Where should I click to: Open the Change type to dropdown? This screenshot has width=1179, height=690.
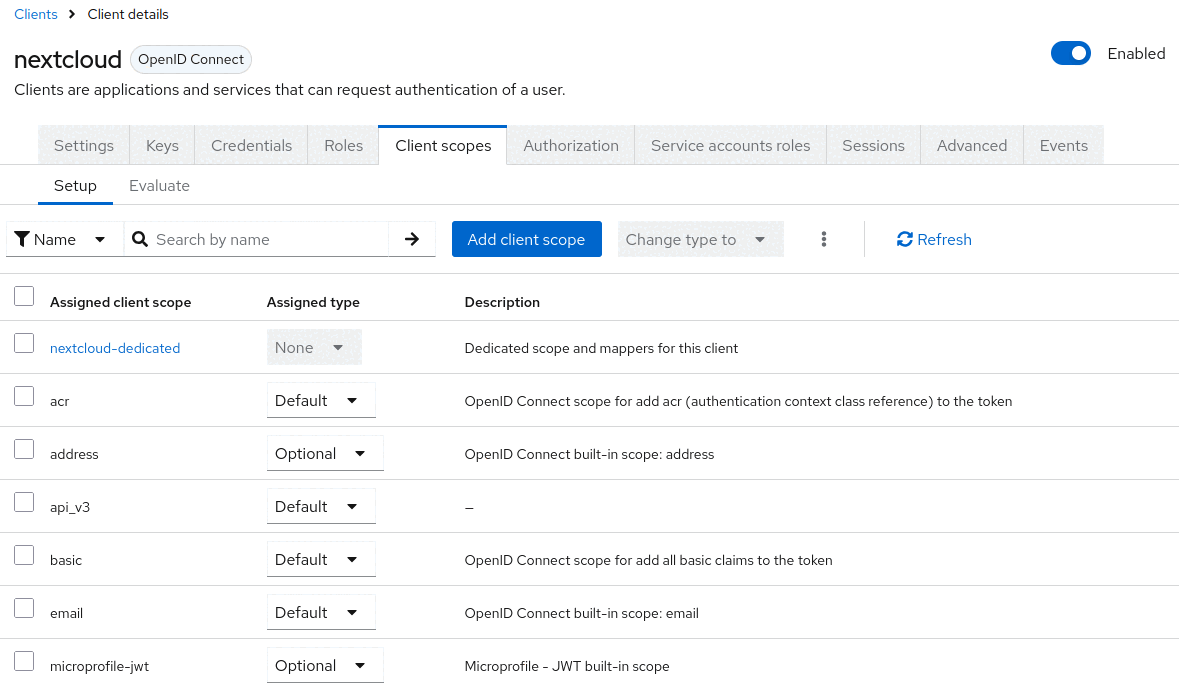coord(700,239)
